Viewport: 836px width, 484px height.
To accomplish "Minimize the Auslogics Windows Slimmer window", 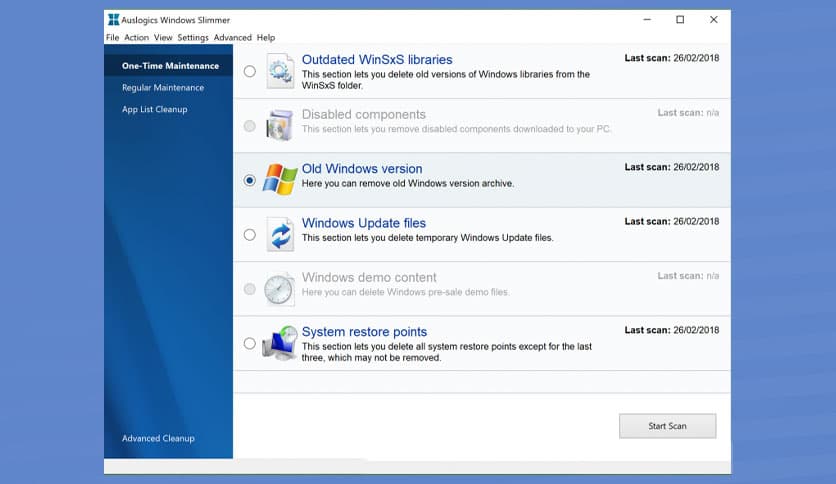I will (x=647, y=20).
